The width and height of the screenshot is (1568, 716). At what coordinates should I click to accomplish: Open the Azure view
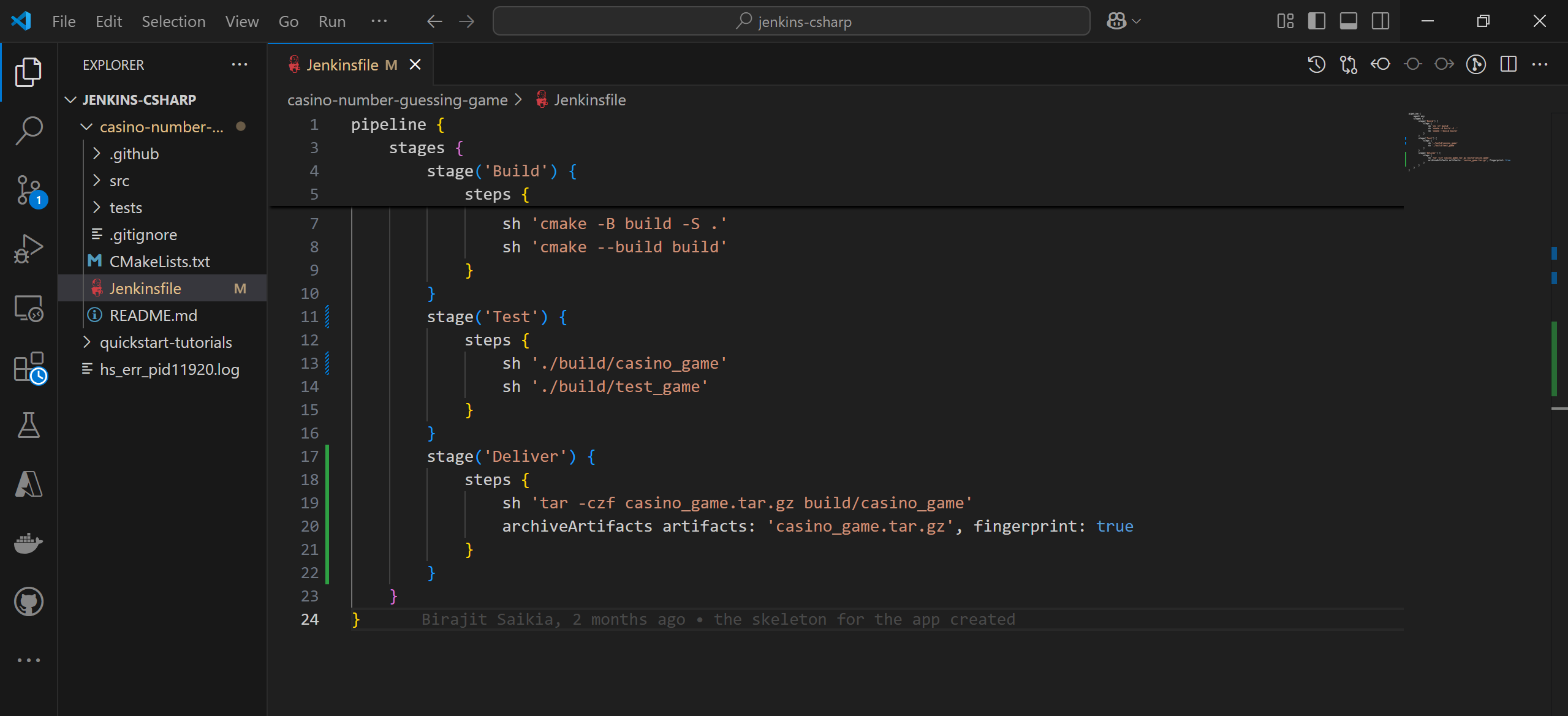pyautogui.click(x=28, y=484)
